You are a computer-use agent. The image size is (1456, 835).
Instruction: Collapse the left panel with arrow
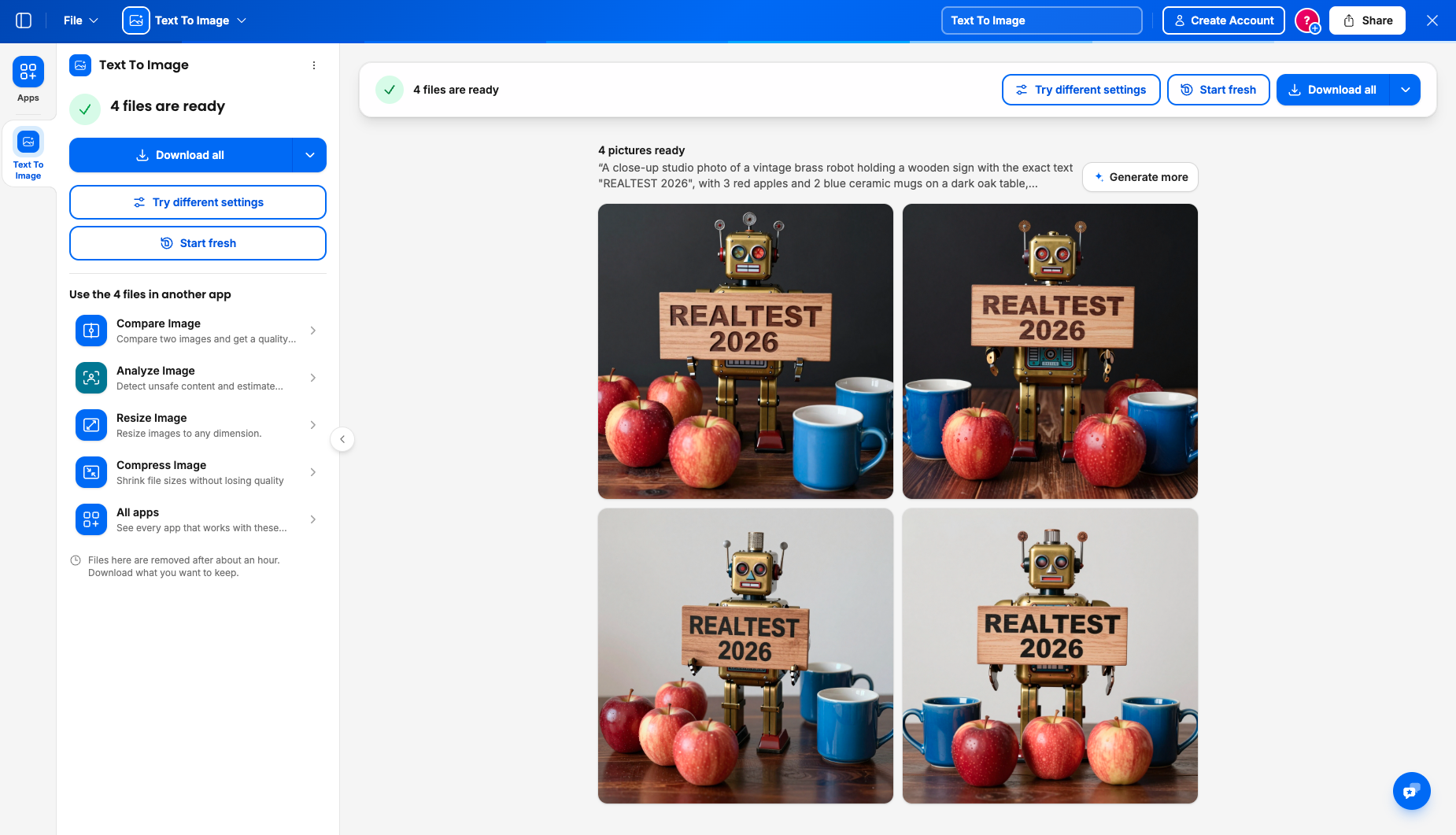coord(342,439)
